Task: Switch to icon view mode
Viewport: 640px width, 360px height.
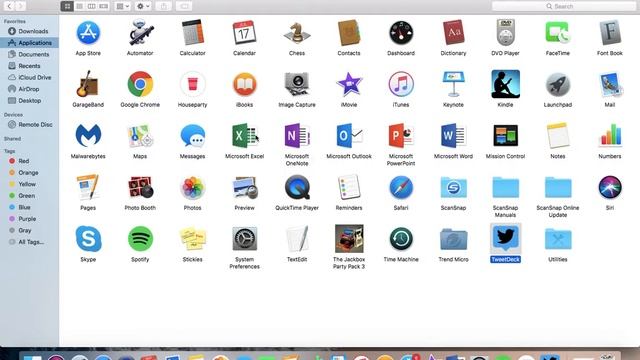Action: point(67,6)
